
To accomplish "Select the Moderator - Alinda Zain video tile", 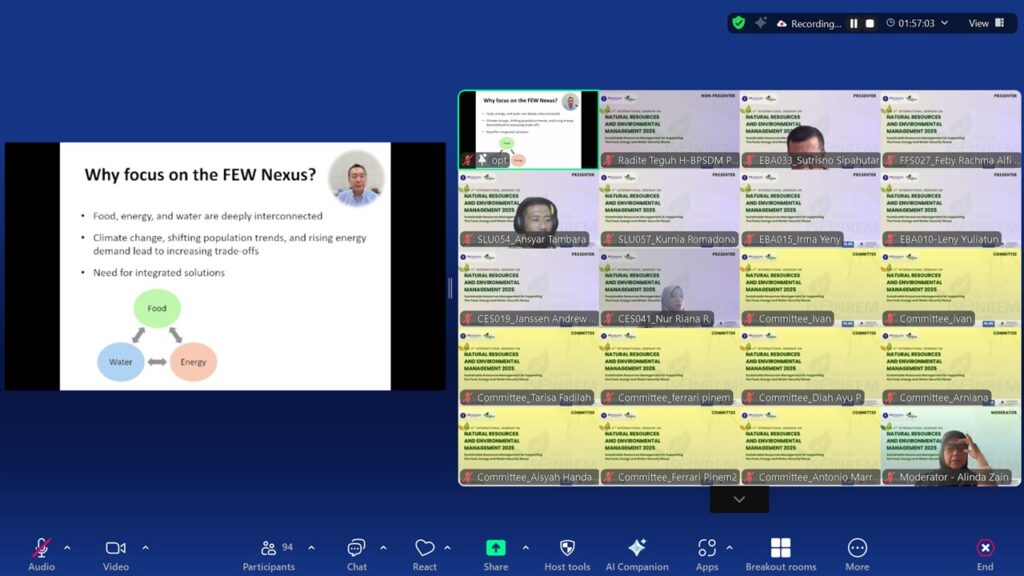I will click(x=950, y=446).
